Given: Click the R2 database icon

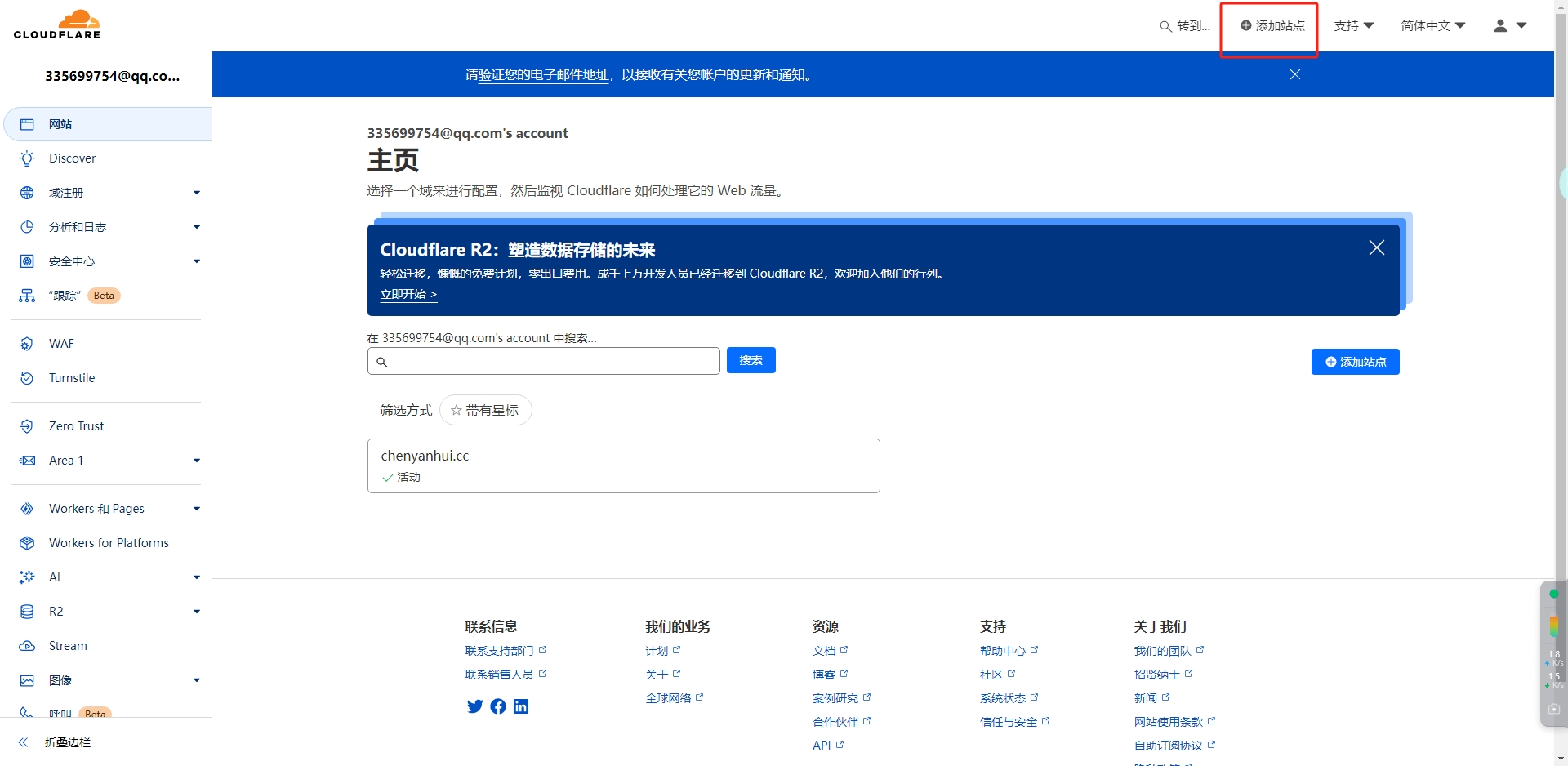Looking at the screenshot, I should point(27,612).
